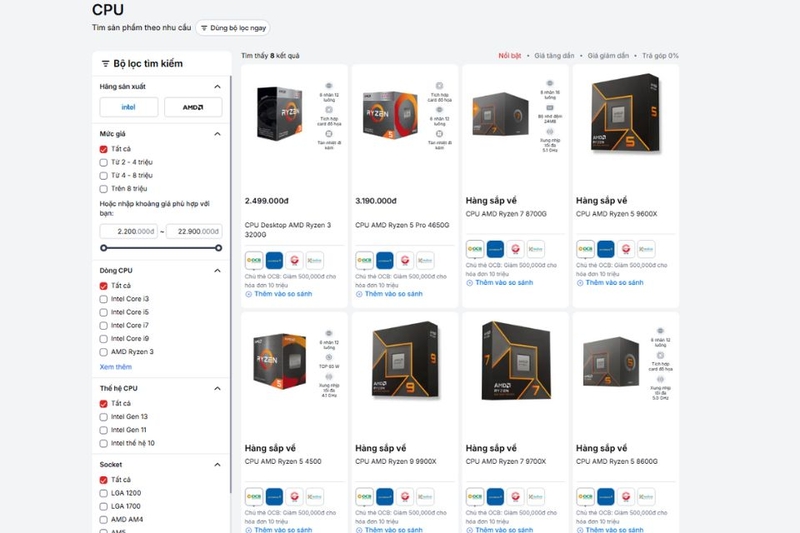Tick the Intel Core i3 checkbox
Viewport: 800px width, 533px height.
pyautogui.click(x=104, y=299)
